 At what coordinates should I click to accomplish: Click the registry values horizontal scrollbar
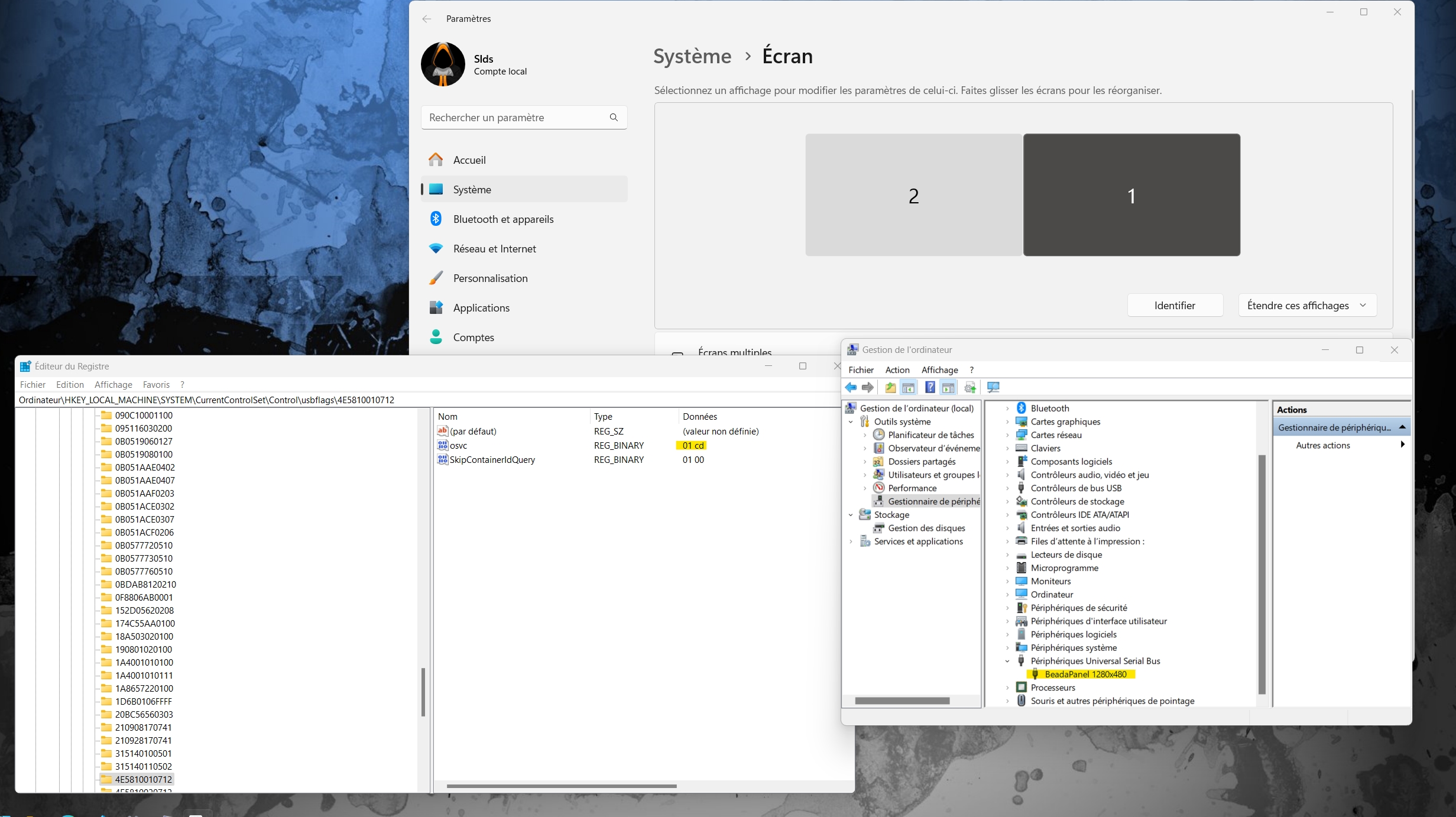point(561,786)
